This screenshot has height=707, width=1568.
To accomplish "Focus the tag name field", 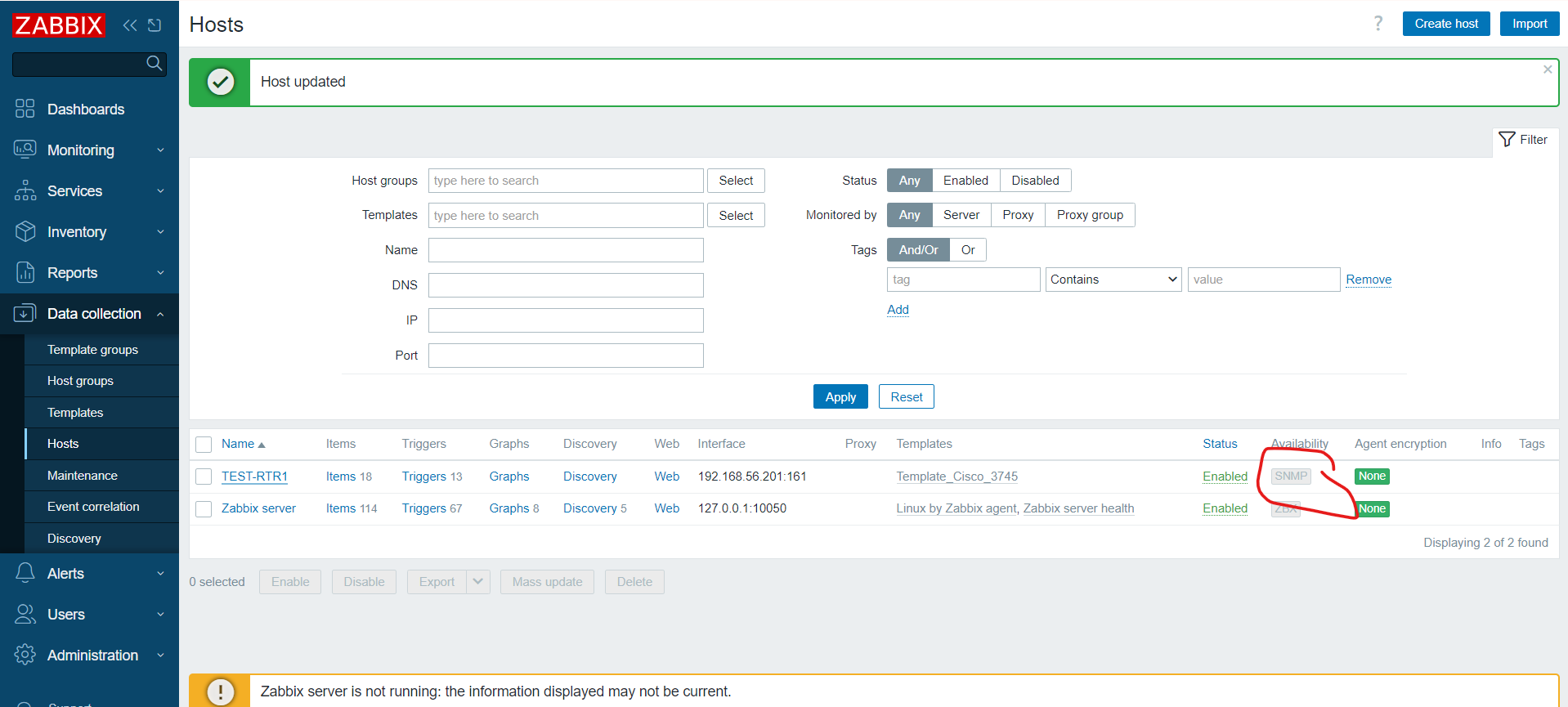I will point(964,280).
